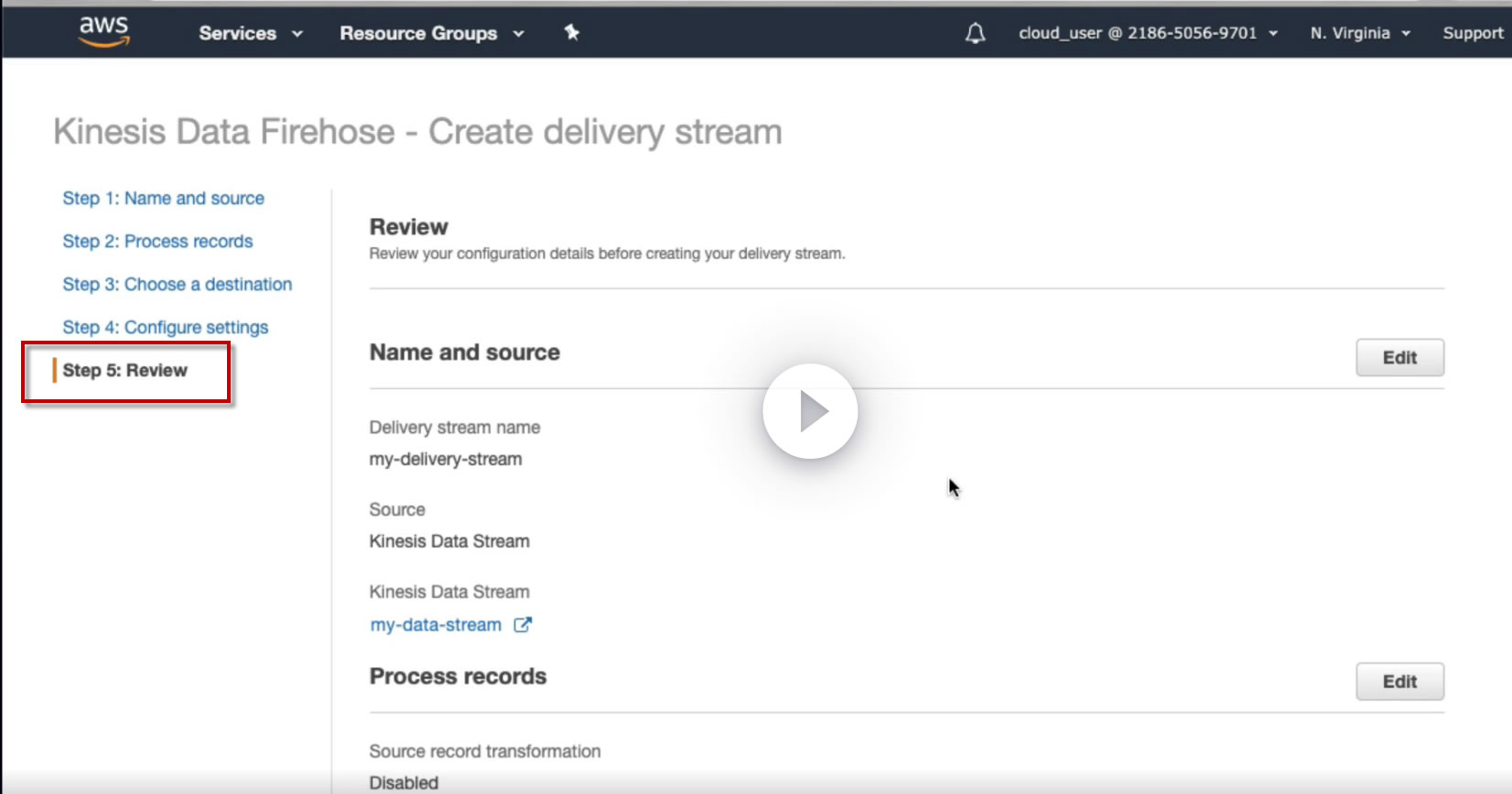Click the pin favorites icon
Screen dimensions: 1512x794
(572, 33)
